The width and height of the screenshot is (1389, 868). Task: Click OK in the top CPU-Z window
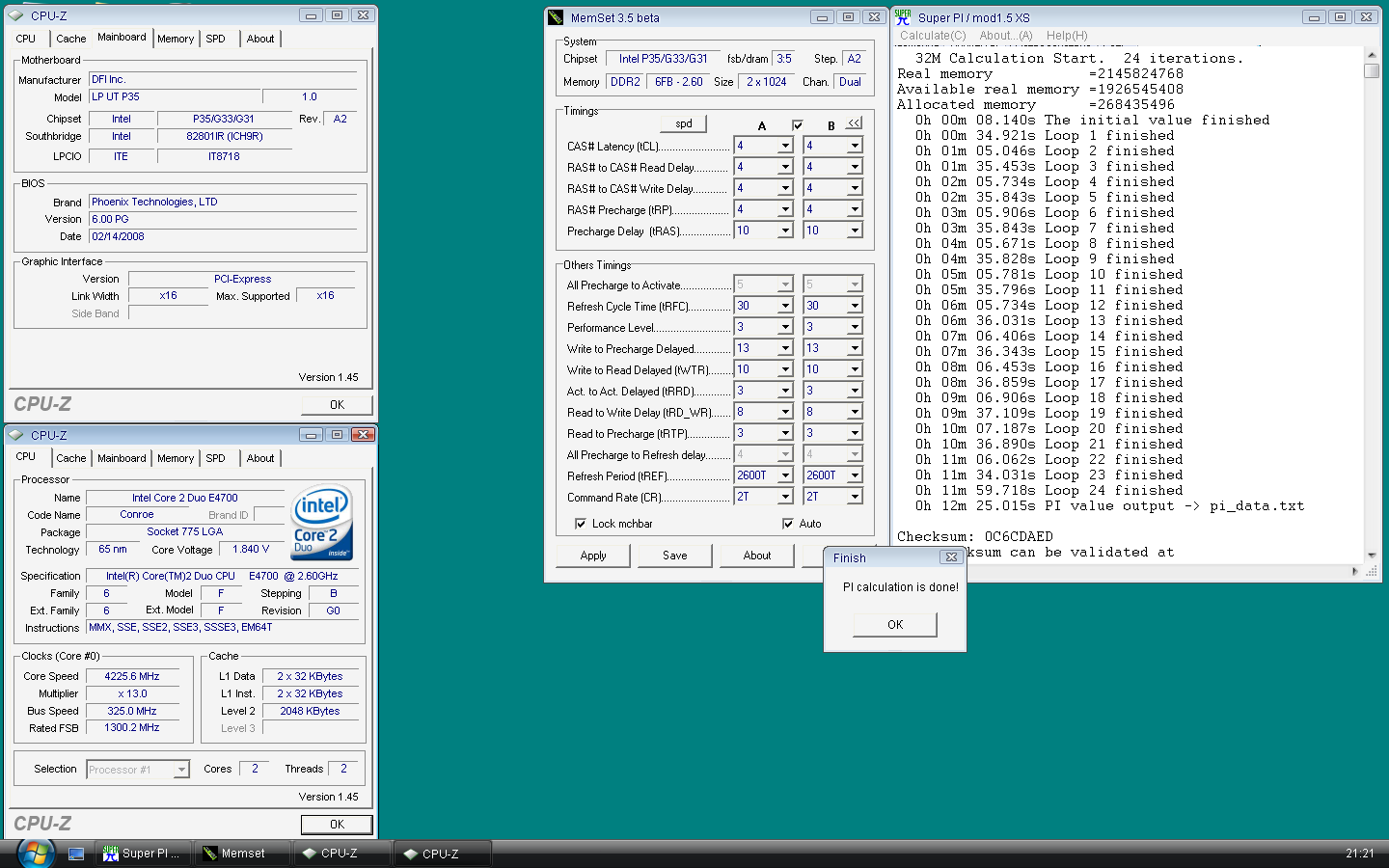pyautogui.click(x=337, y=405)
